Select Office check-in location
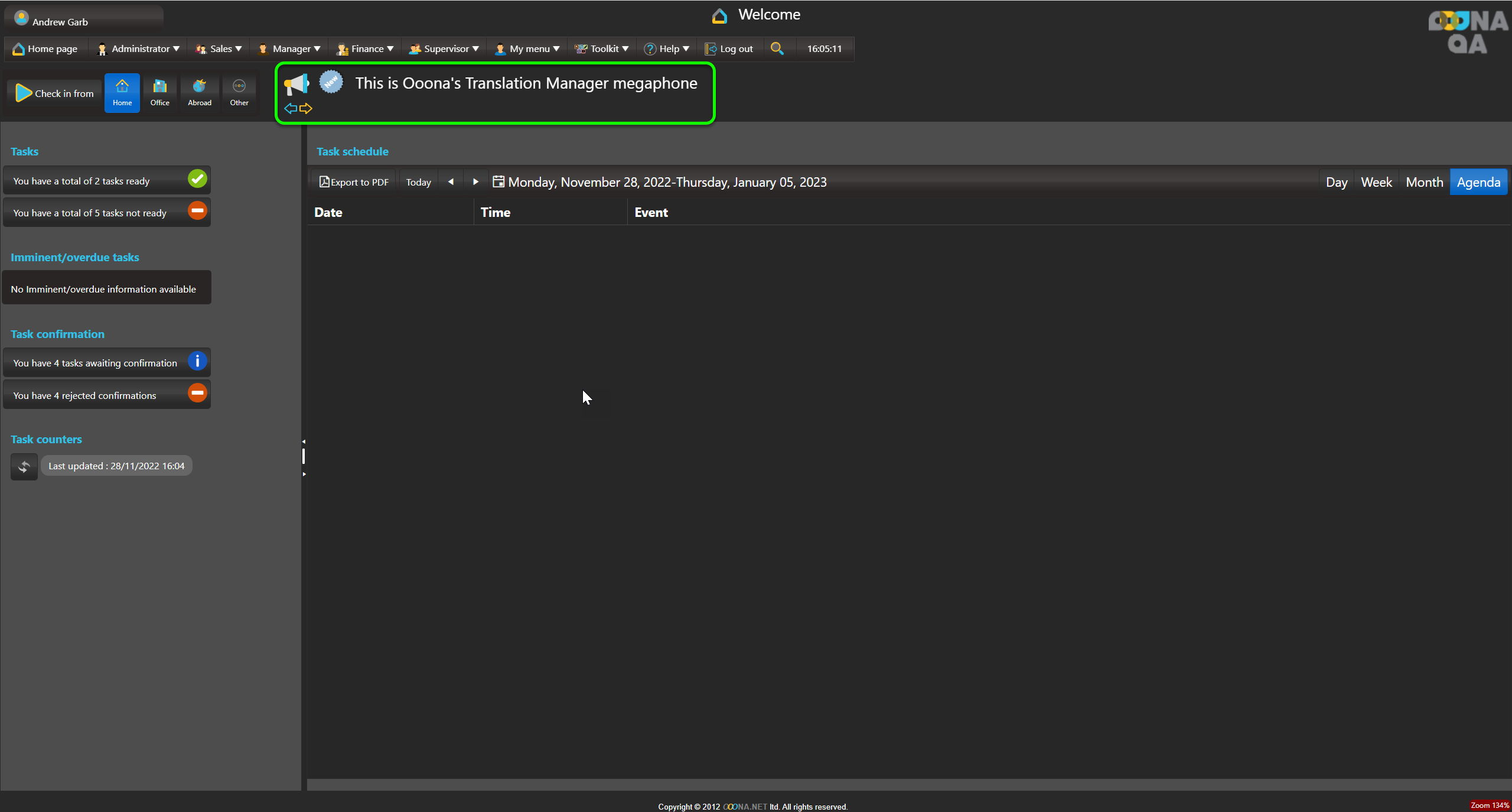This screenshot has width=1512, height=812. click(159, 93)
